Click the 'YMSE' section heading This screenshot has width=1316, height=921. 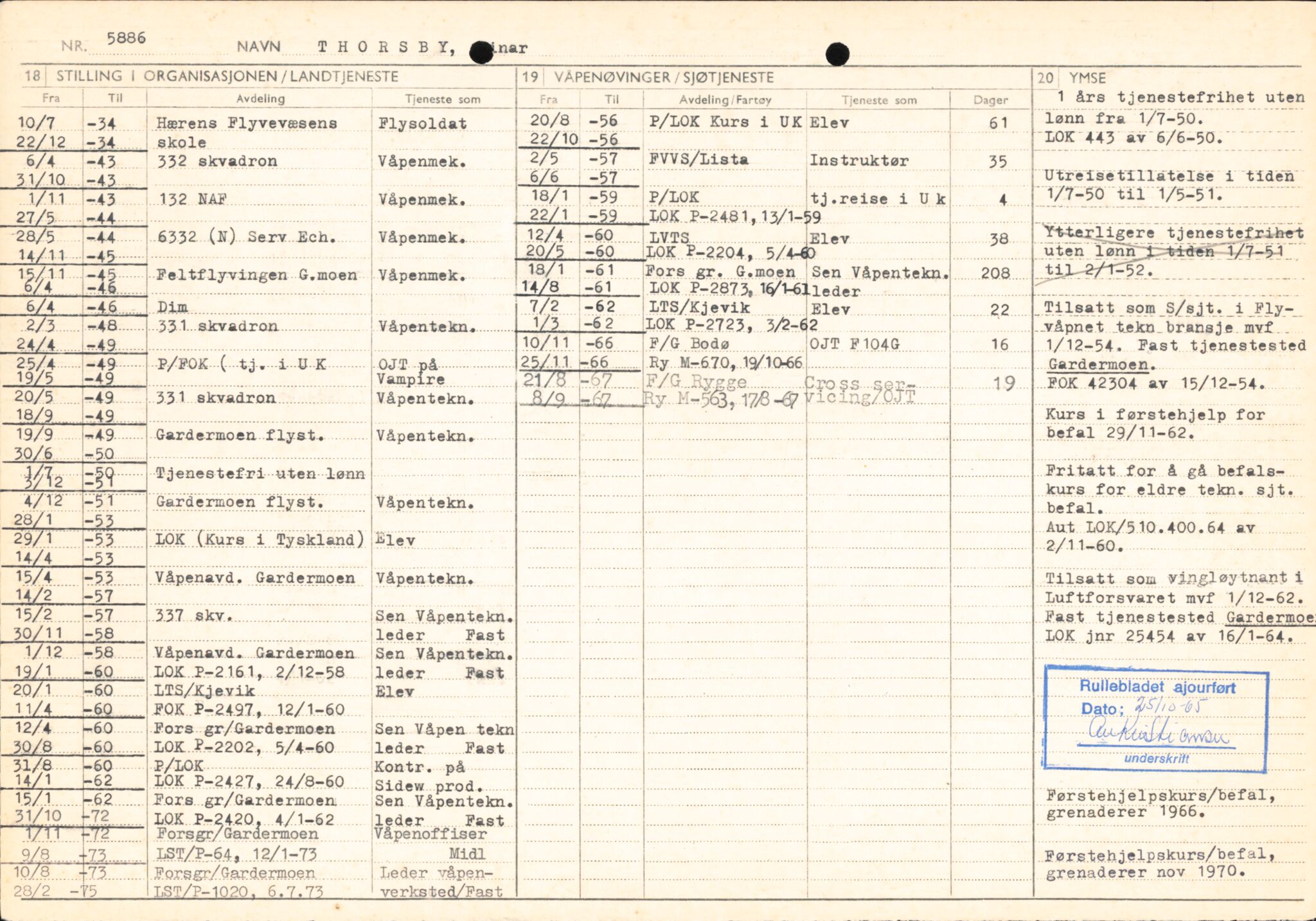coord(1087,78)
